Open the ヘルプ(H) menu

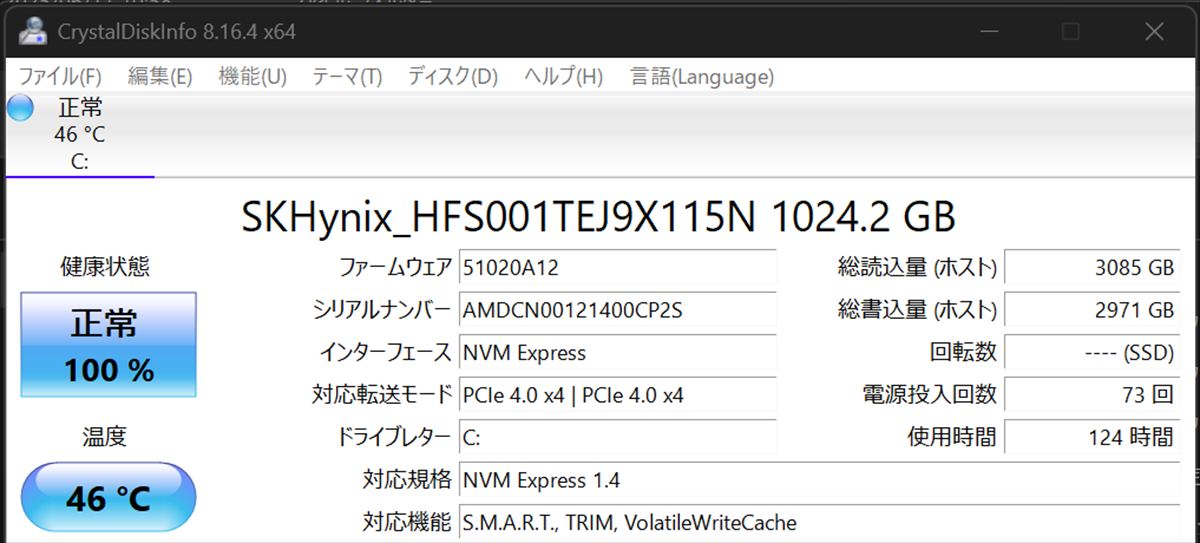564,76
